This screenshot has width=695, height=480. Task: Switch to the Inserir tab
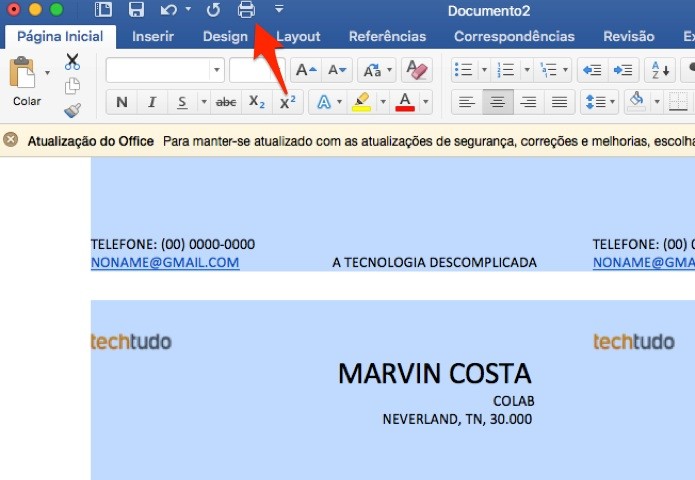coord(153,36)
